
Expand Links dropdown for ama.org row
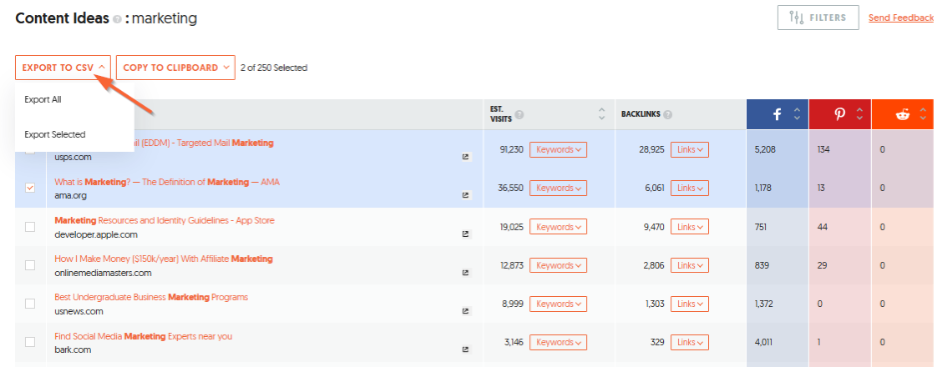click(x=689, y=188)
